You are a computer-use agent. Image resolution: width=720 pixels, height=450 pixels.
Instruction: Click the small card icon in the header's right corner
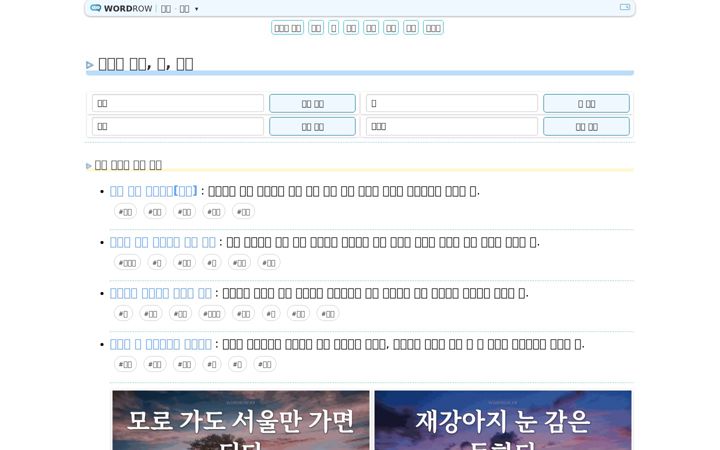pos(624,7)
